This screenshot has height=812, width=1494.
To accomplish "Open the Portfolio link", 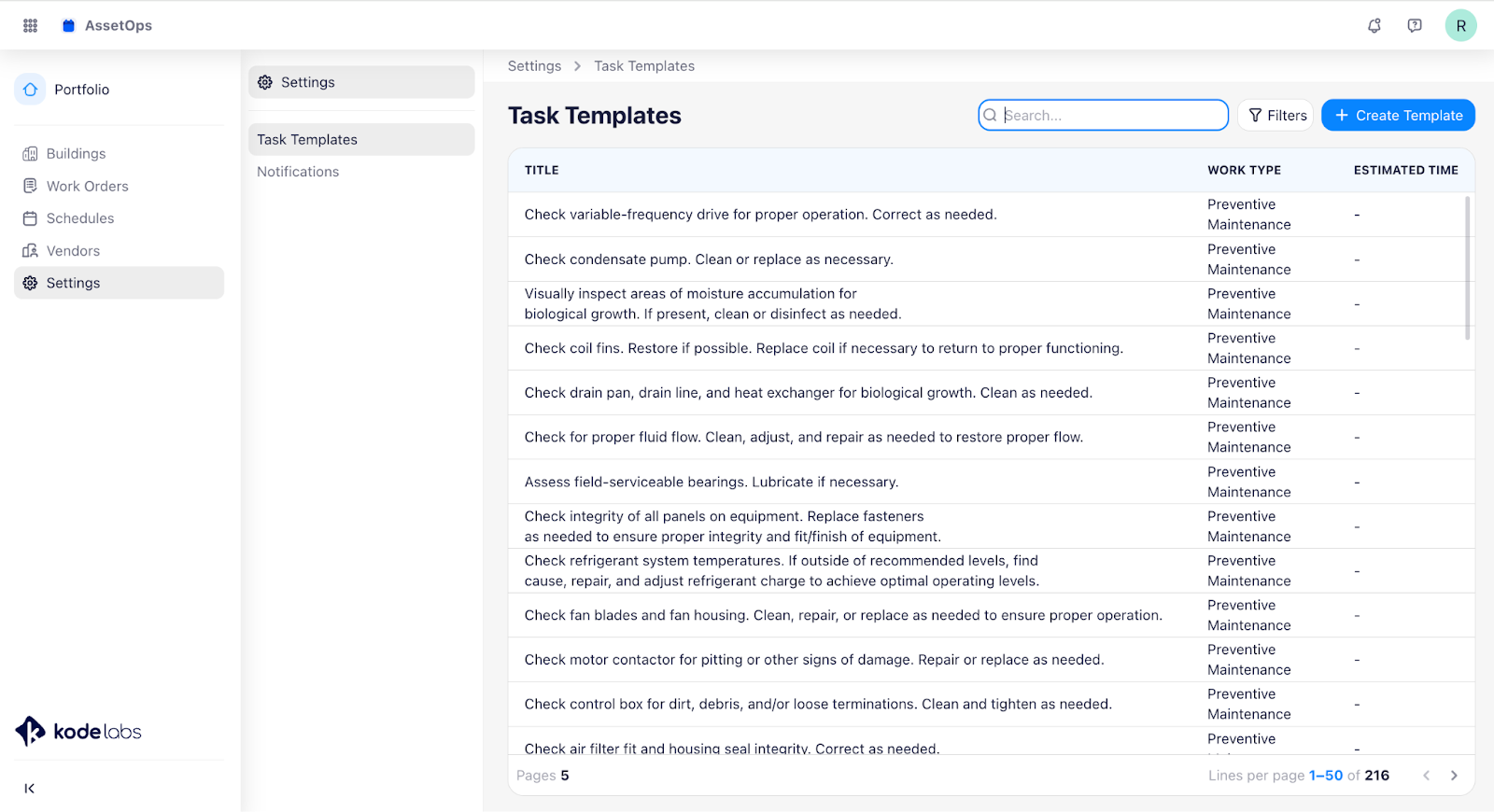I will (81, 90).
